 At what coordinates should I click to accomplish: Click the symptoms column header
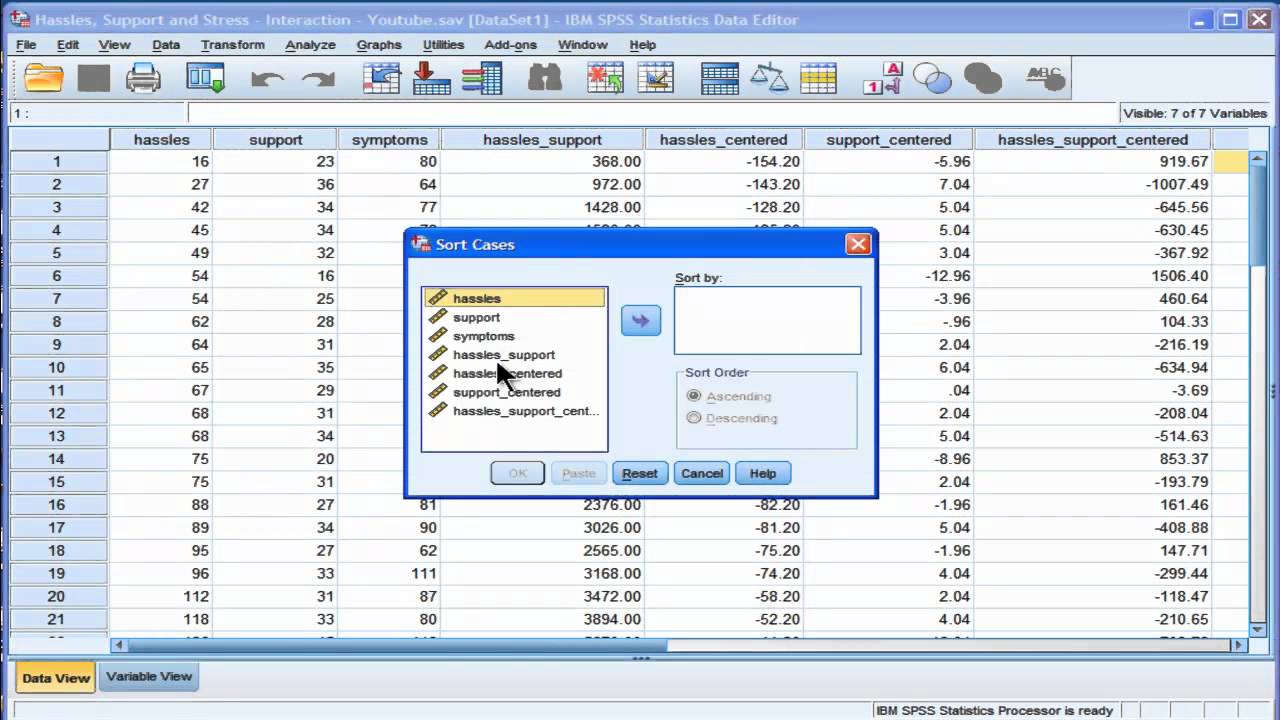coord(390,140)
